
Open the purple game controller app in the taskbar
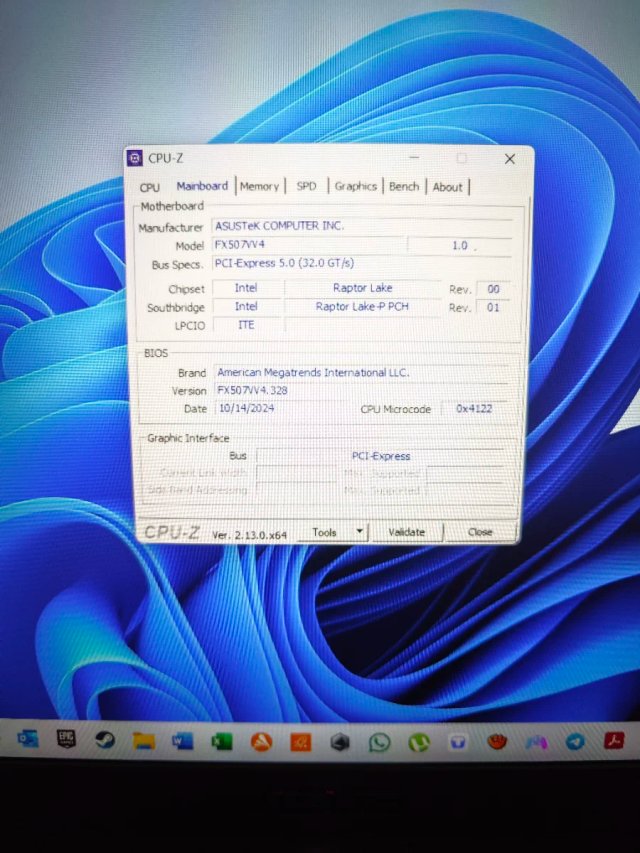click(536, 741)
